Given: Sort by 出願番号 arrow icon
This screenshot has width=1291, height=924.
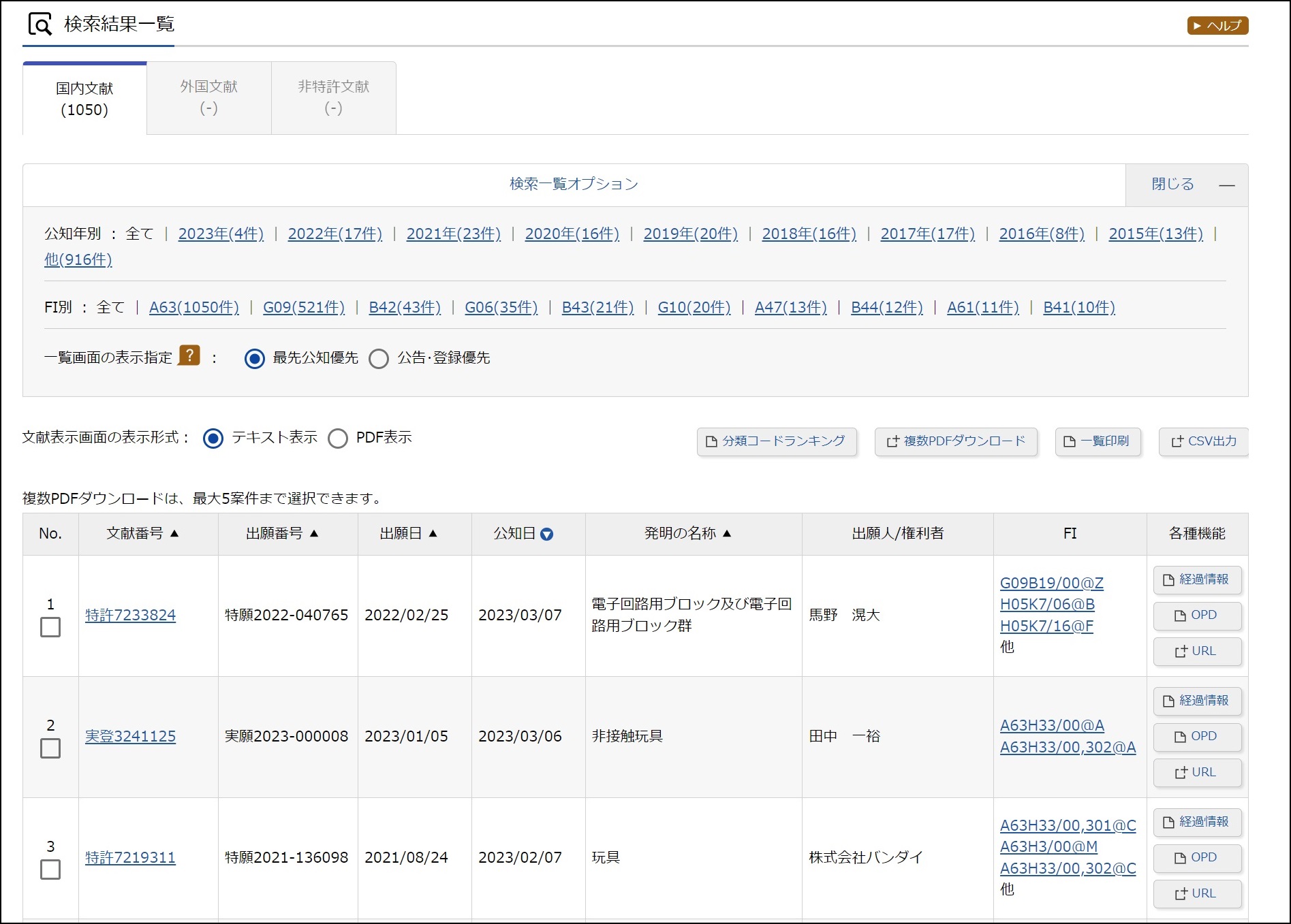Looking at the screenshot, I should 314,534.
